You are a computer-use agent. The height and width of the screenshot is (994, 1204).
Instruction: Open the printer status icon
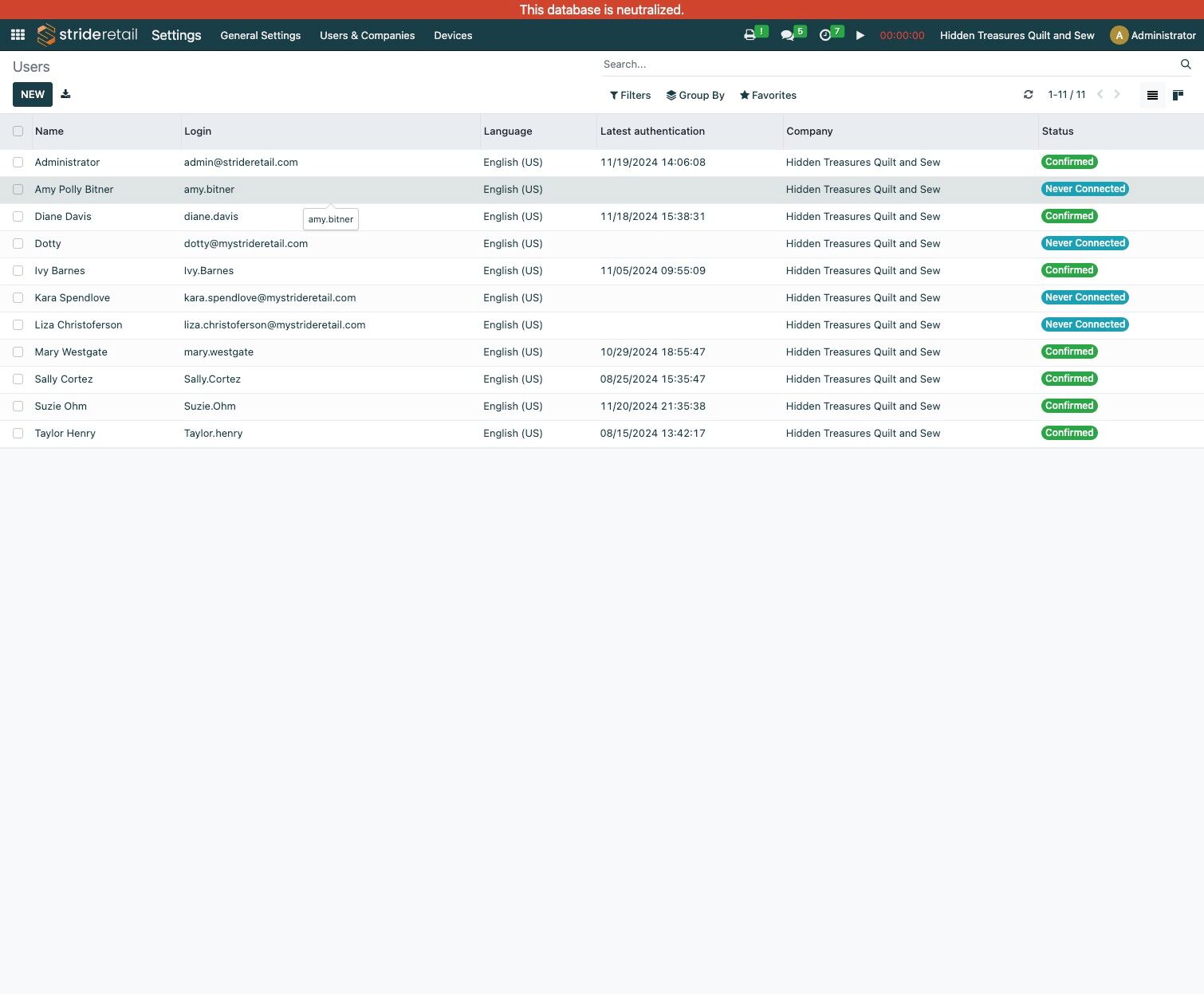[x=750, y=35]
